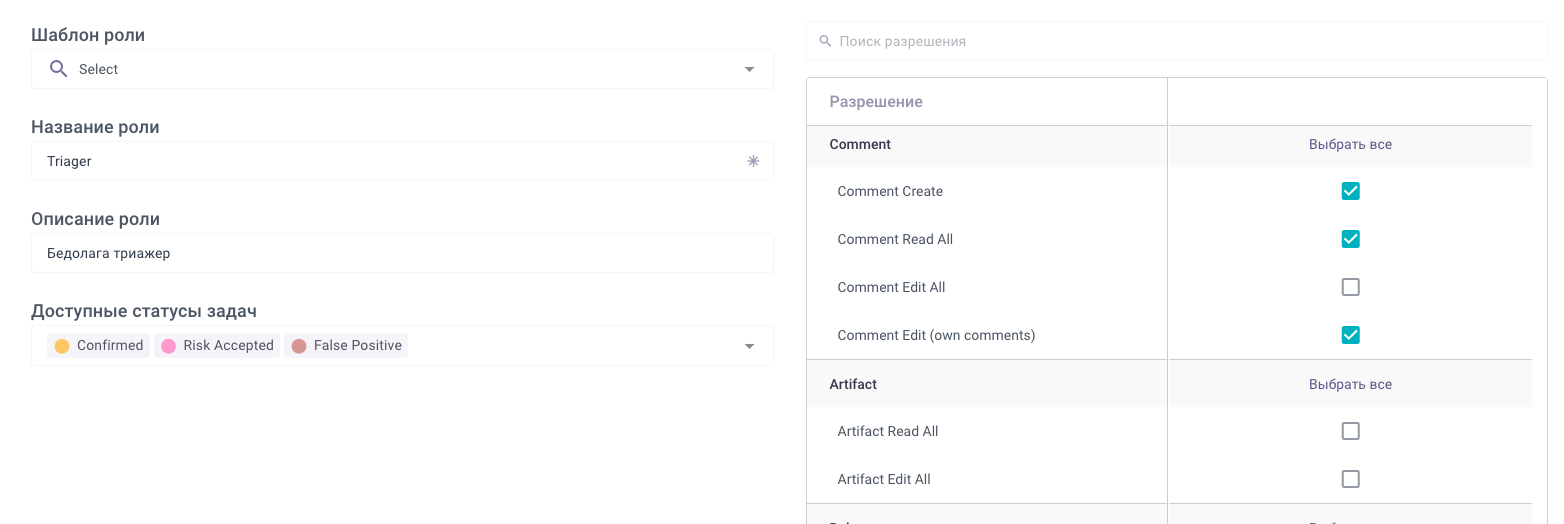Click Выбрать все in the Artifact section

(x=1350, y=384)
